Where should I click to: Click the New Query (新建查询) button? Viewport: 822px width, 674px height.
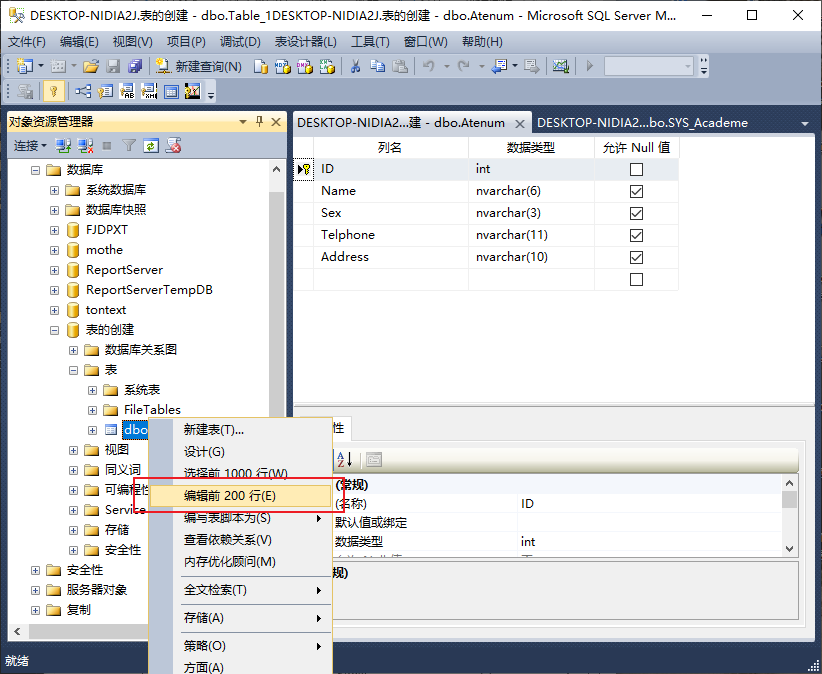[x=199, y=66]
